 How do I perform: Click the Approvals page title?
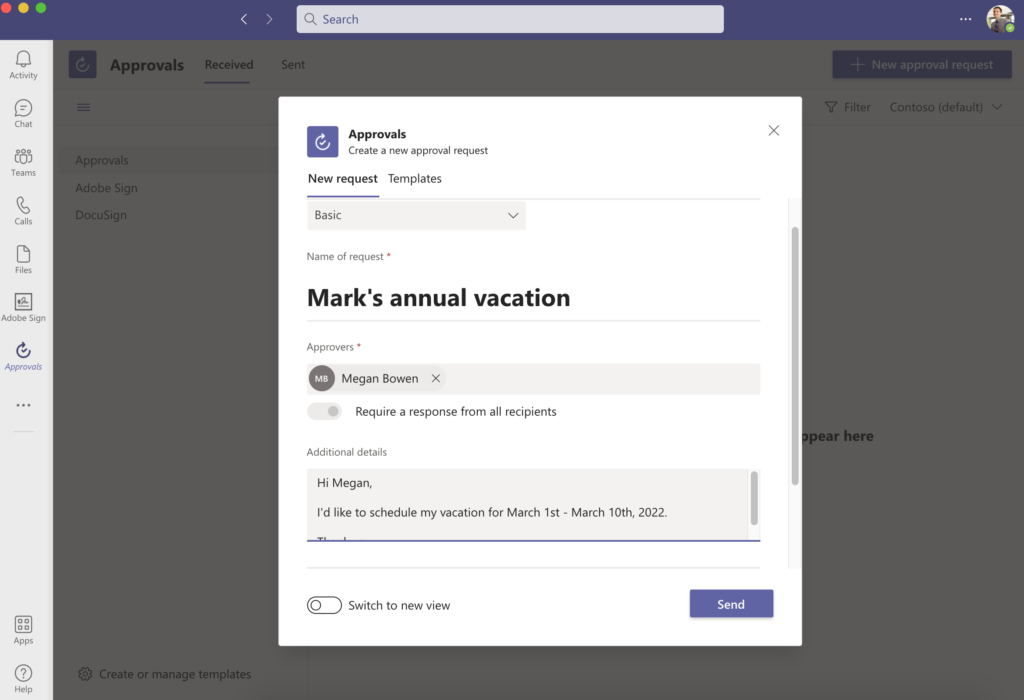[147, 65]
